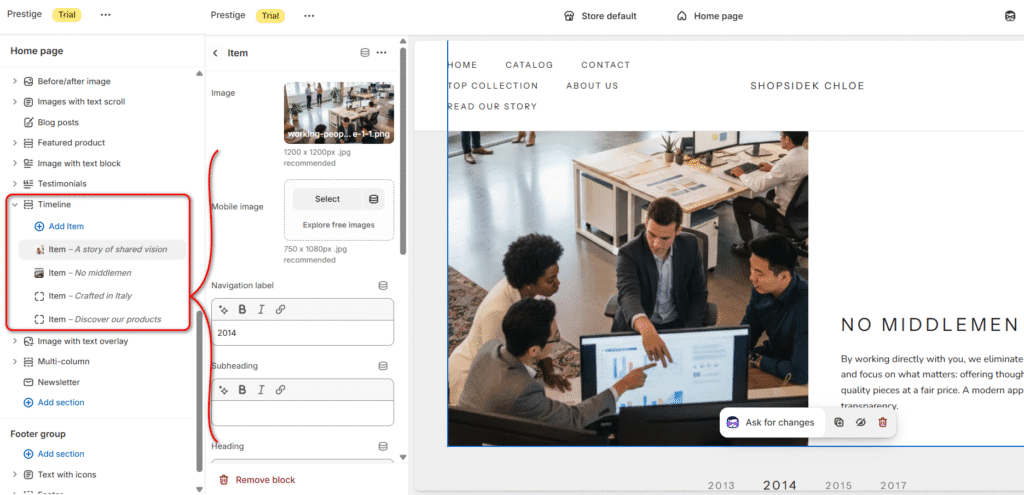This screenshot has height=495, width=1024.
Task: Open the Home page selector in top bar
Action: click(x=709, y=16)
